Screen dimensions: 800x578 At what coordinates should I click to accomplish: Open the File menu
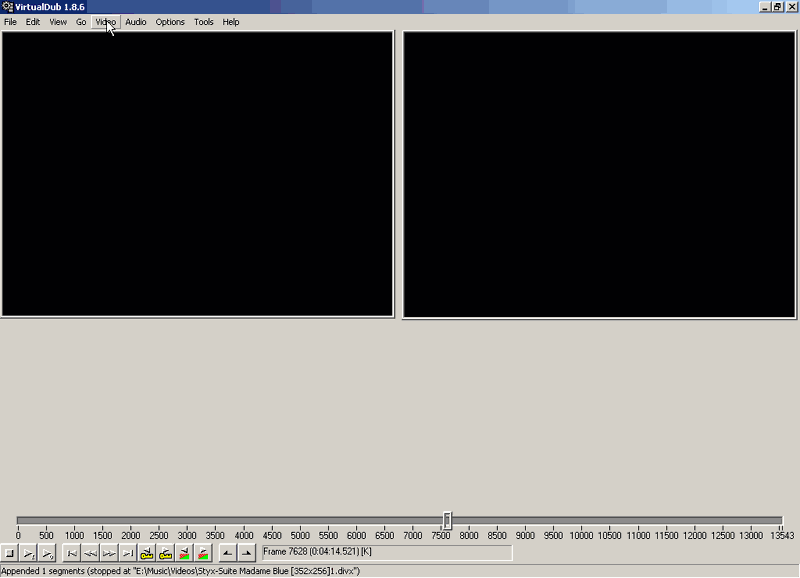click(x=10, y=22)
